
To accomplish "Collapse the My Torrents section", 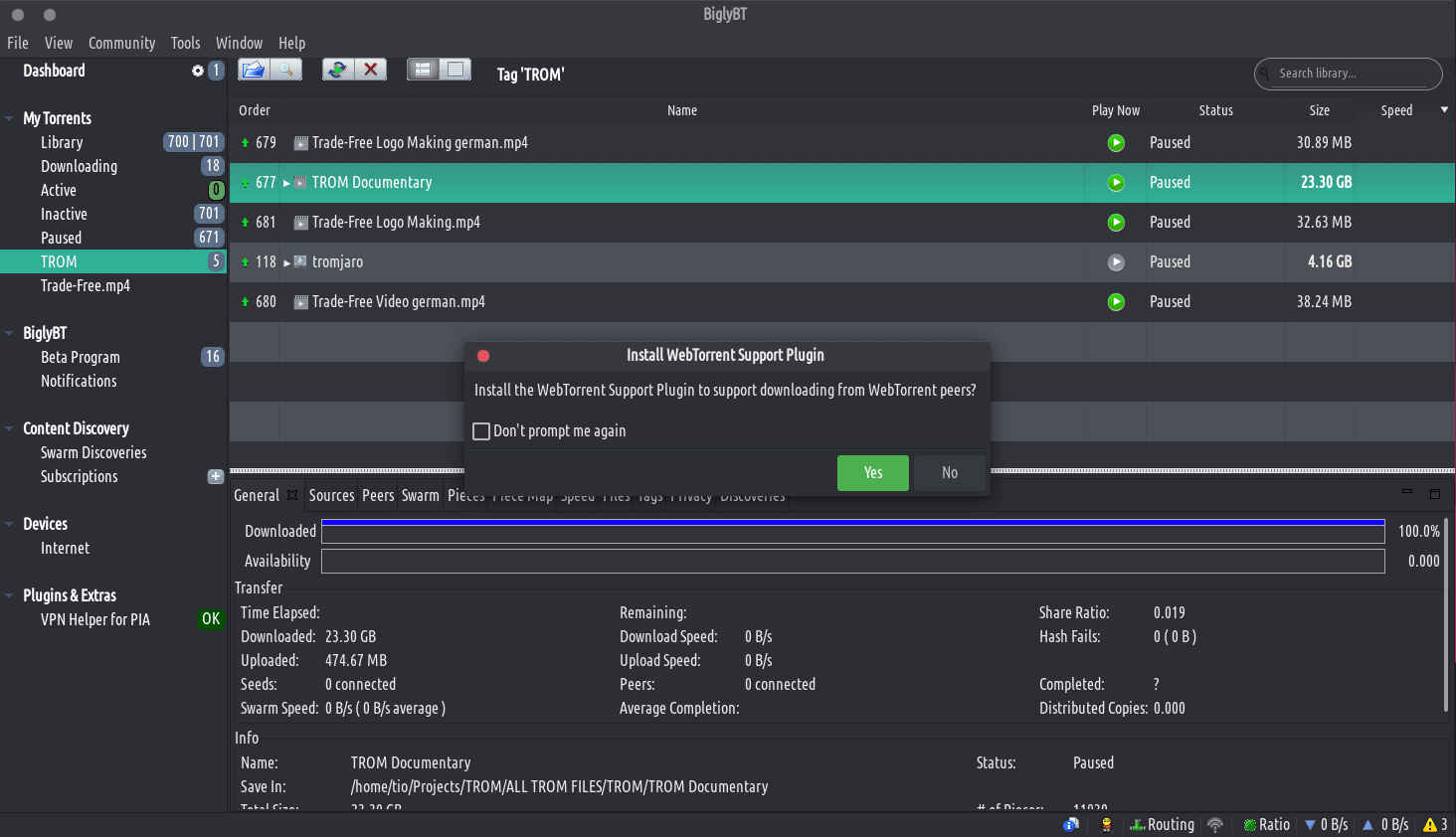I will tap(9, 118).
